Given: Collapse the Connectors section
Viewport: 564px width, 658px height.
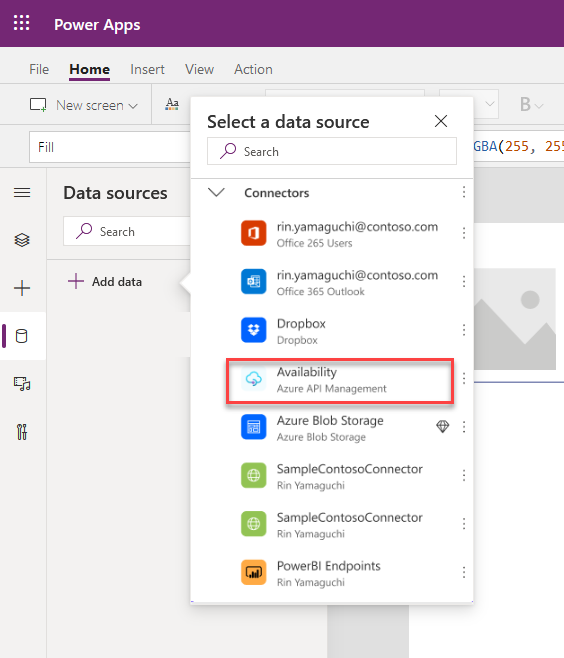Looking at the screenshot, I should coord(217,193).
